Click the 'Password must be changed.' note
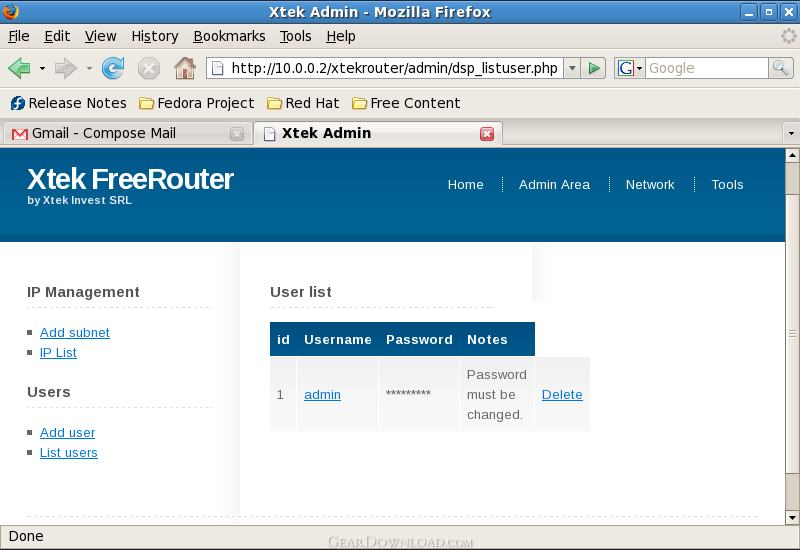The height and width of the screenshot is (550, 800). click(497, 394)
